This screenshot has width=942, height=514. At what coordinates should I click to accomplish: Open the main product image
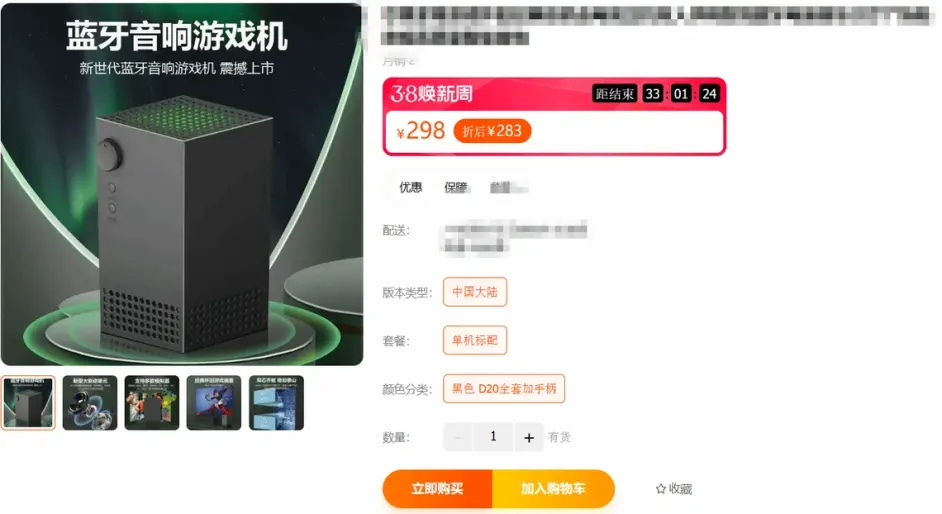point(182,184)
